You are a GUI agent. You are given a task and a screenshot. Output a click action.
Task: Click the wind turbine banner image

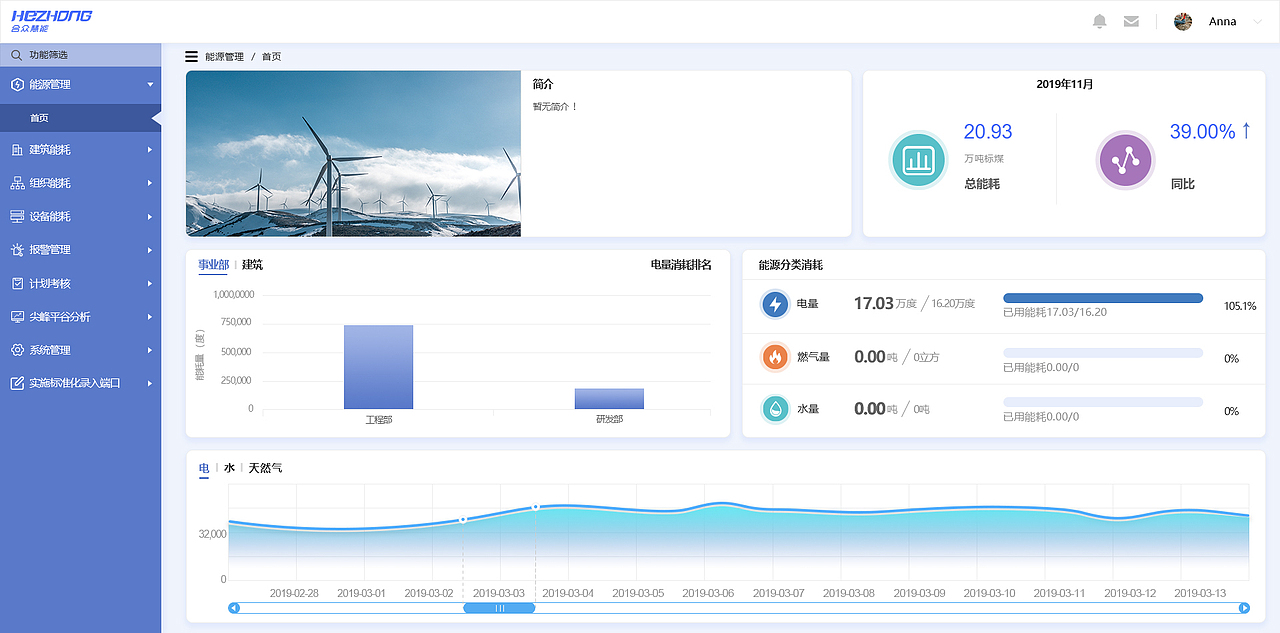(353, 153)
